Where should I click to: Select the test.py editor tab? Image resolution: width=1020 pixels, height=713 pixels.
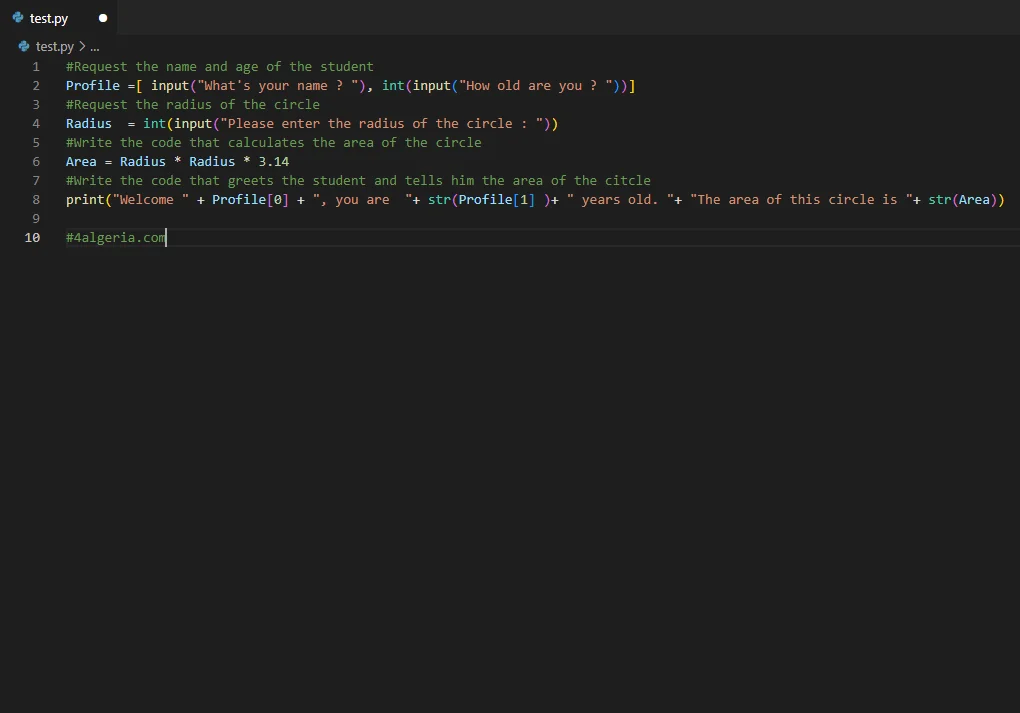[x=50, y=18]
